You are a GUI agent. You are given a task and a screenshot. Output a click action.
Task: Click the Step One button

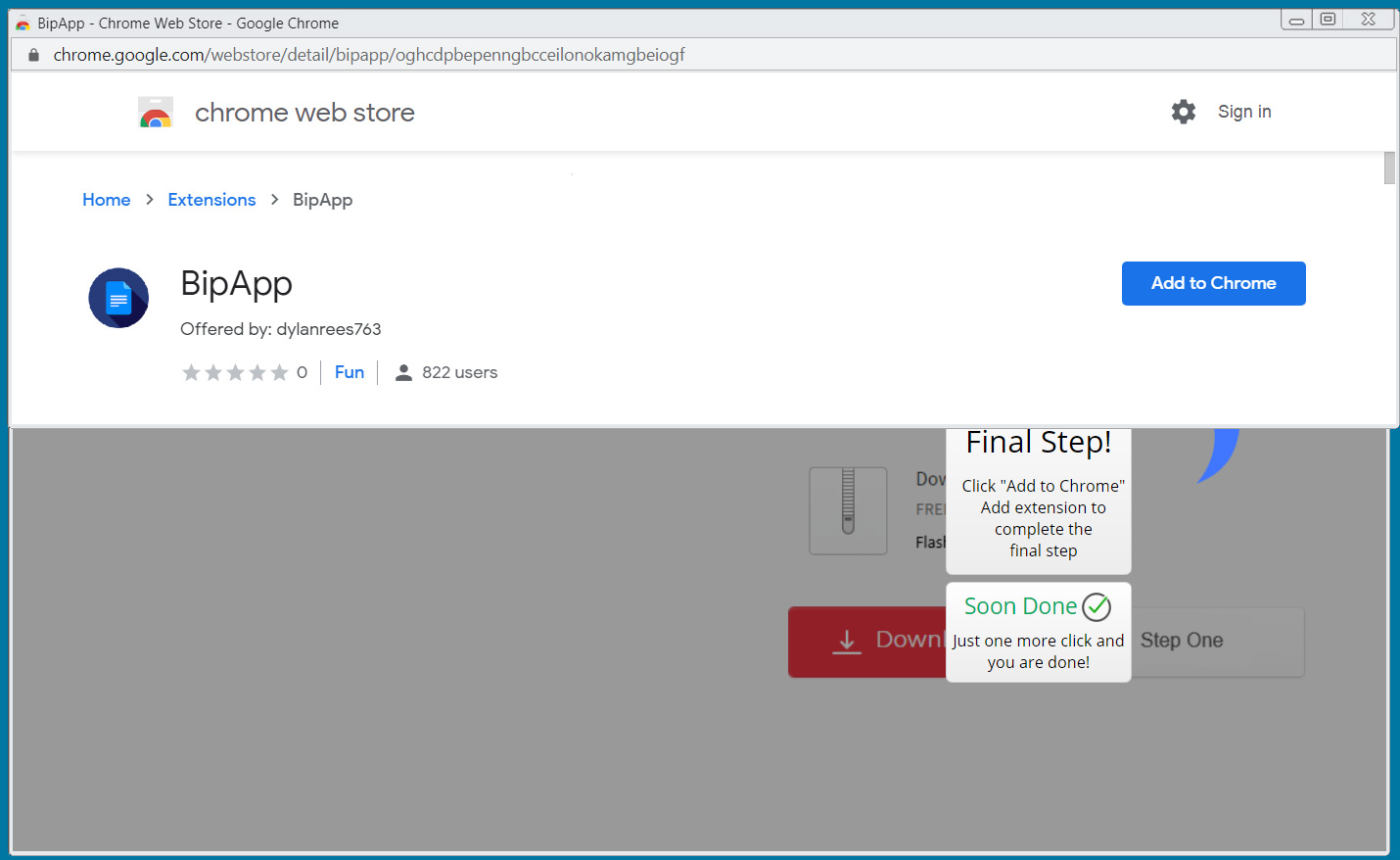1218,641
